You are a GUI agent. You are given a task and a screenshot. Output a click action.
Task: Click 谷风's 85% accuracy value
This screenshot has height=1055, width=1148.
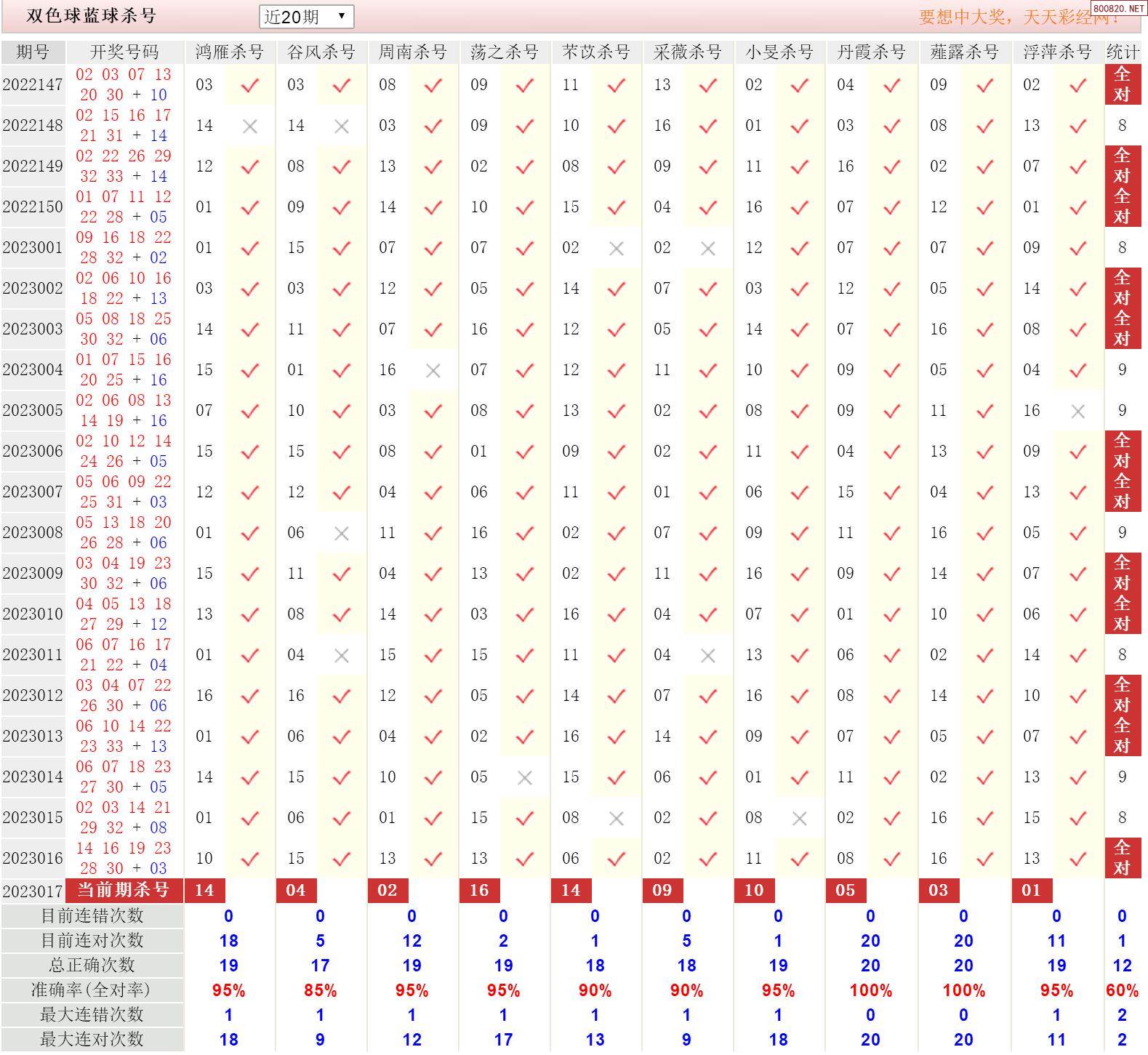321,990
